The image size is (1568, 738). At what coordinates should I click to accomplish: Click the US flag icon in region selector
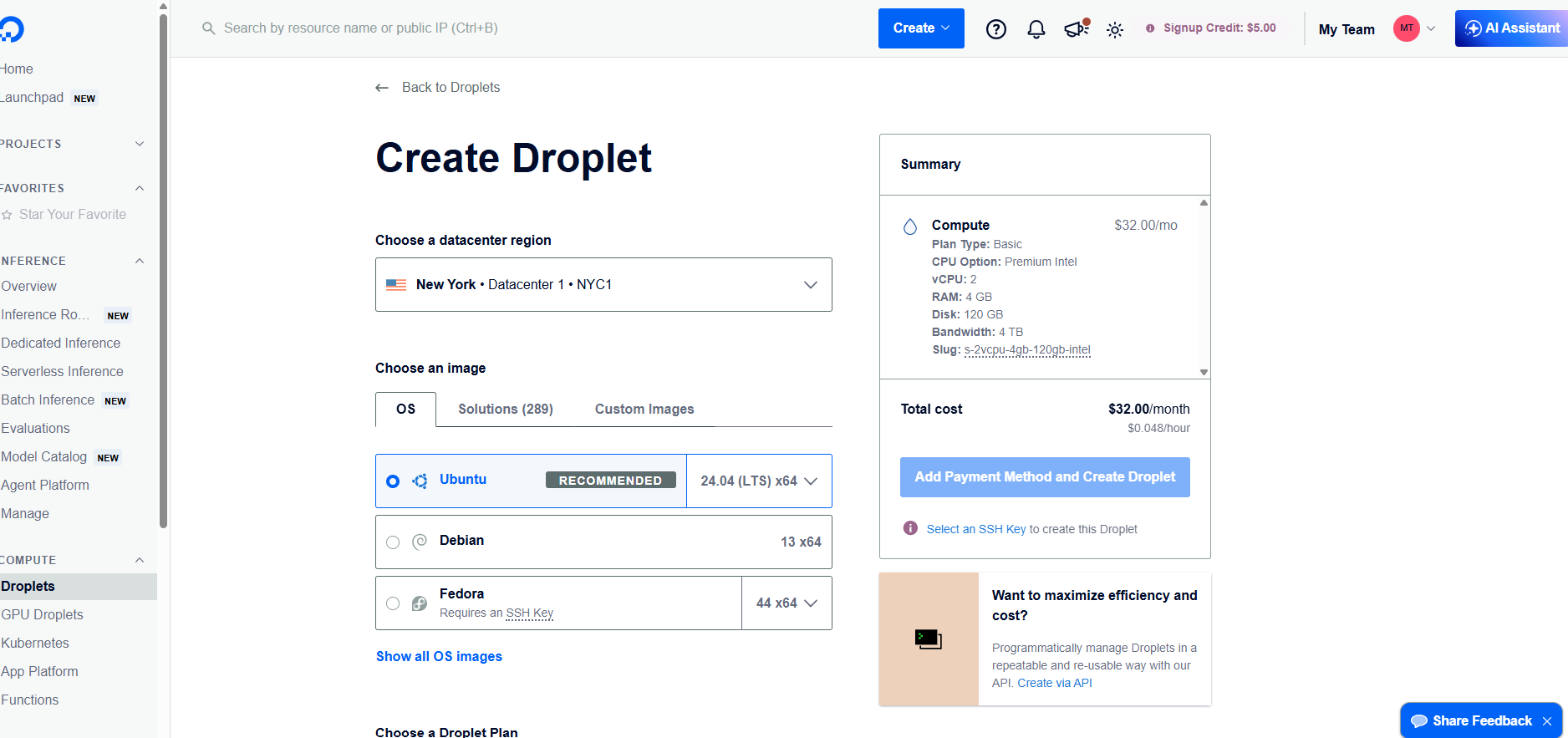396,285
